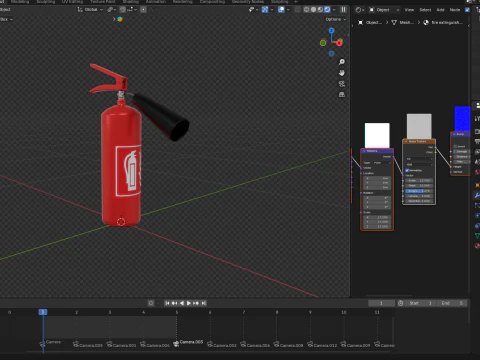Click the End frame field
This screenshot has height=360, width=480.
[453, 303]
